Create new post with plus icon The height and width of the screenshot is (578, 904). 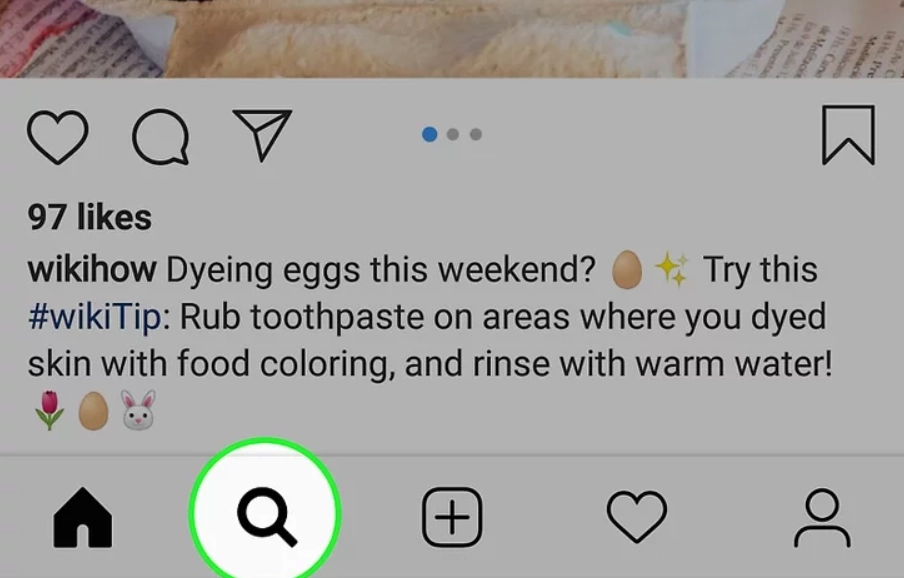pos(452,517)
